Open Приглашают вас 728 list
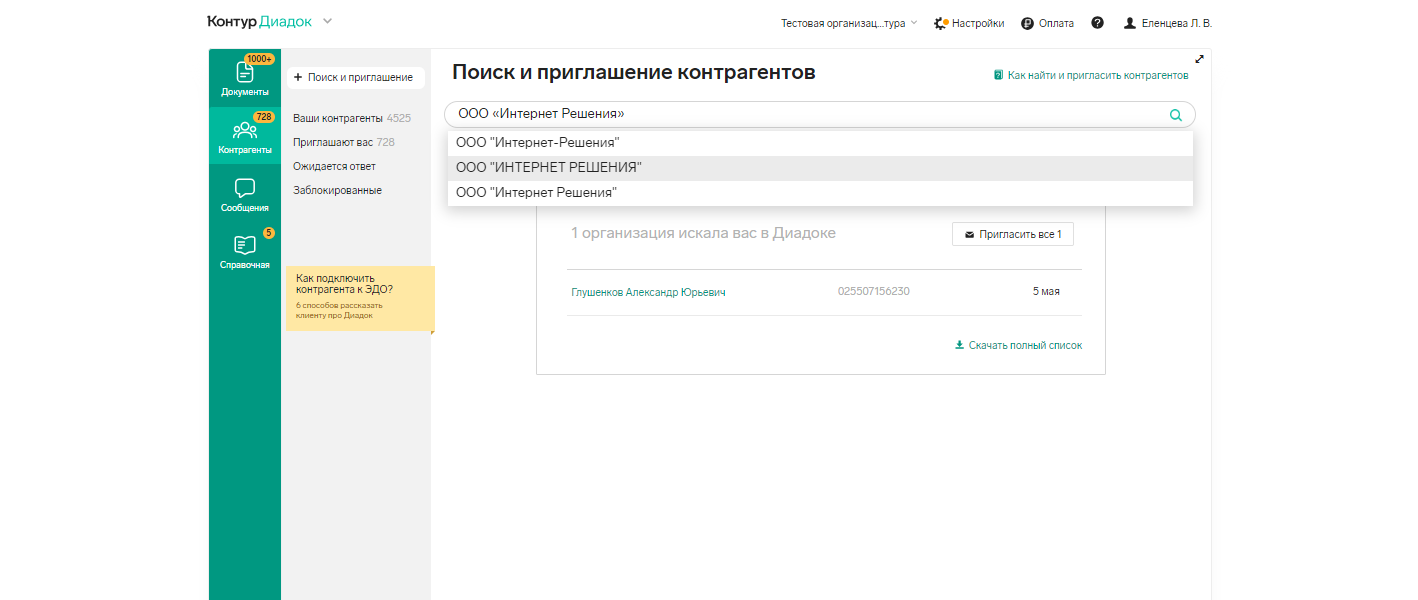The image size is (1418, 600). (344, 142)
